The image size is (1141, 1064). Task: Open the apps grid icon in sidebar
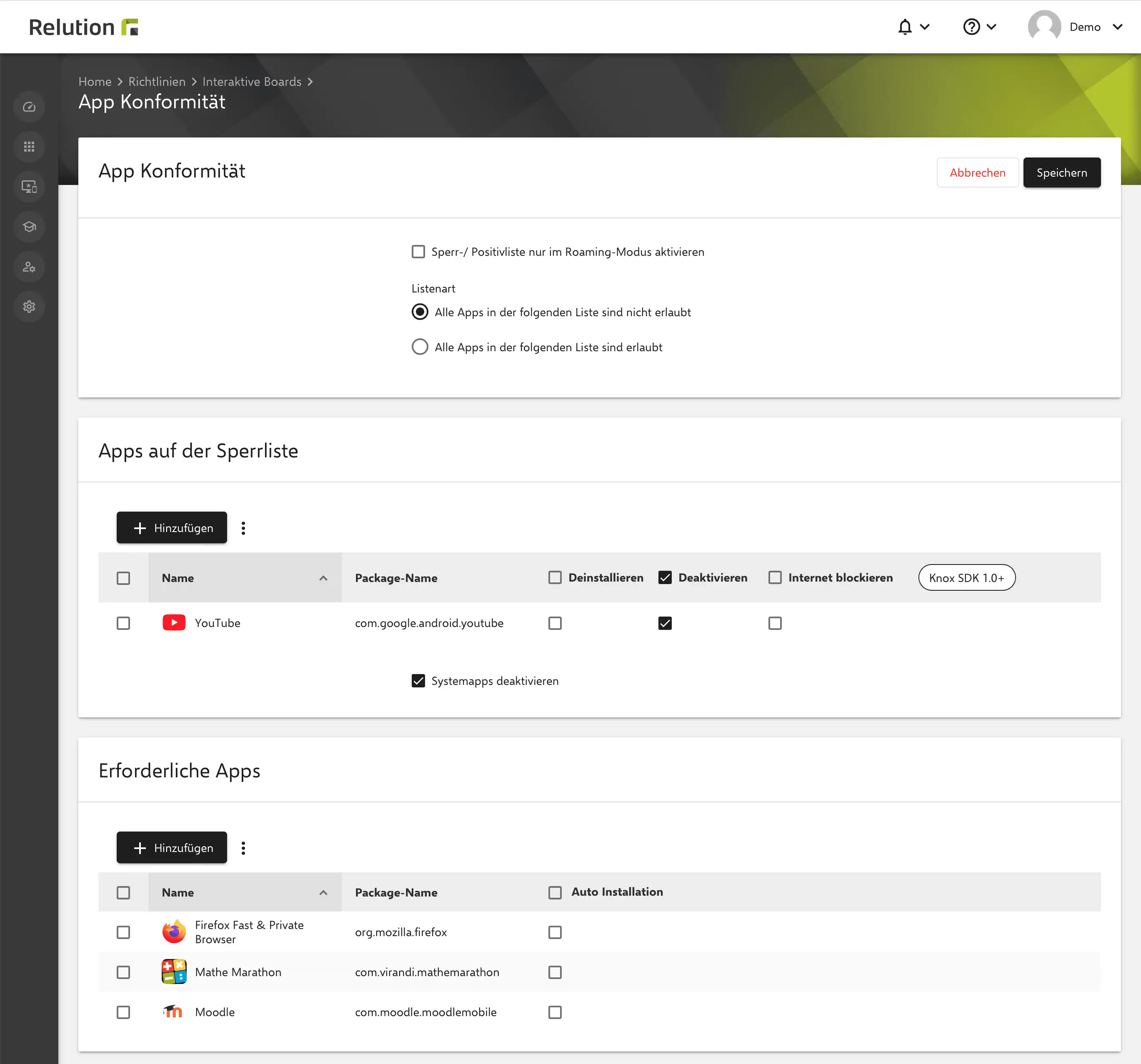[x=29, y=147]
